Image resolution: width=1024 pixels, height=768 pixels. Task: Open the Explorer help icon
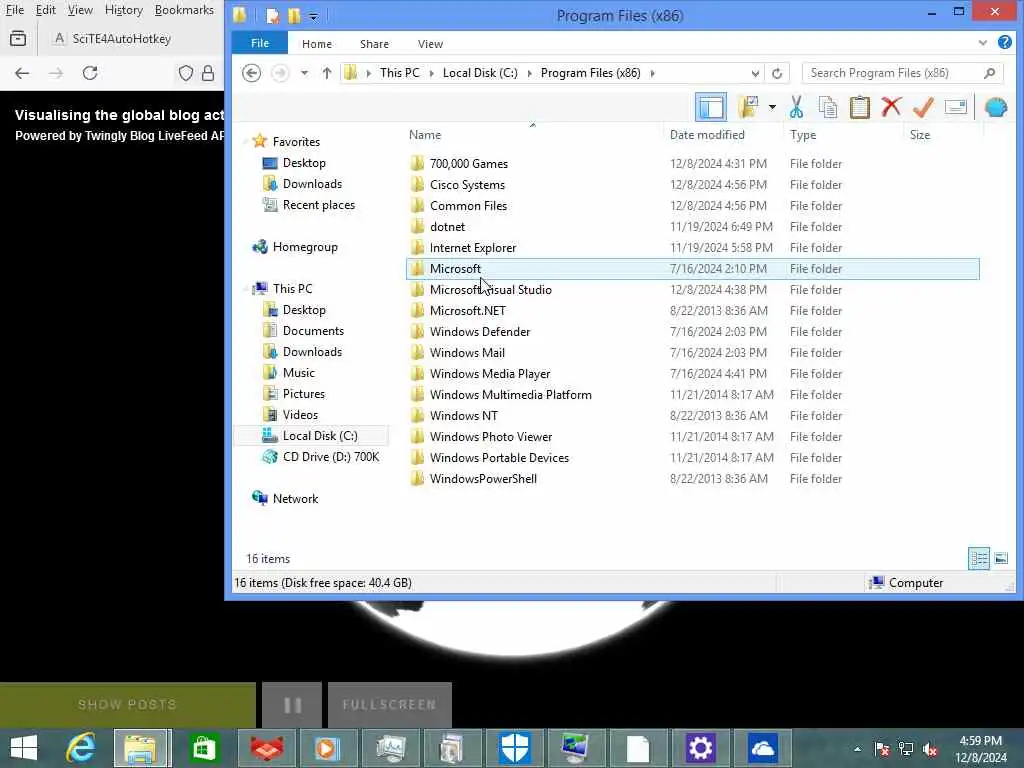click(x=1004, y=42)
